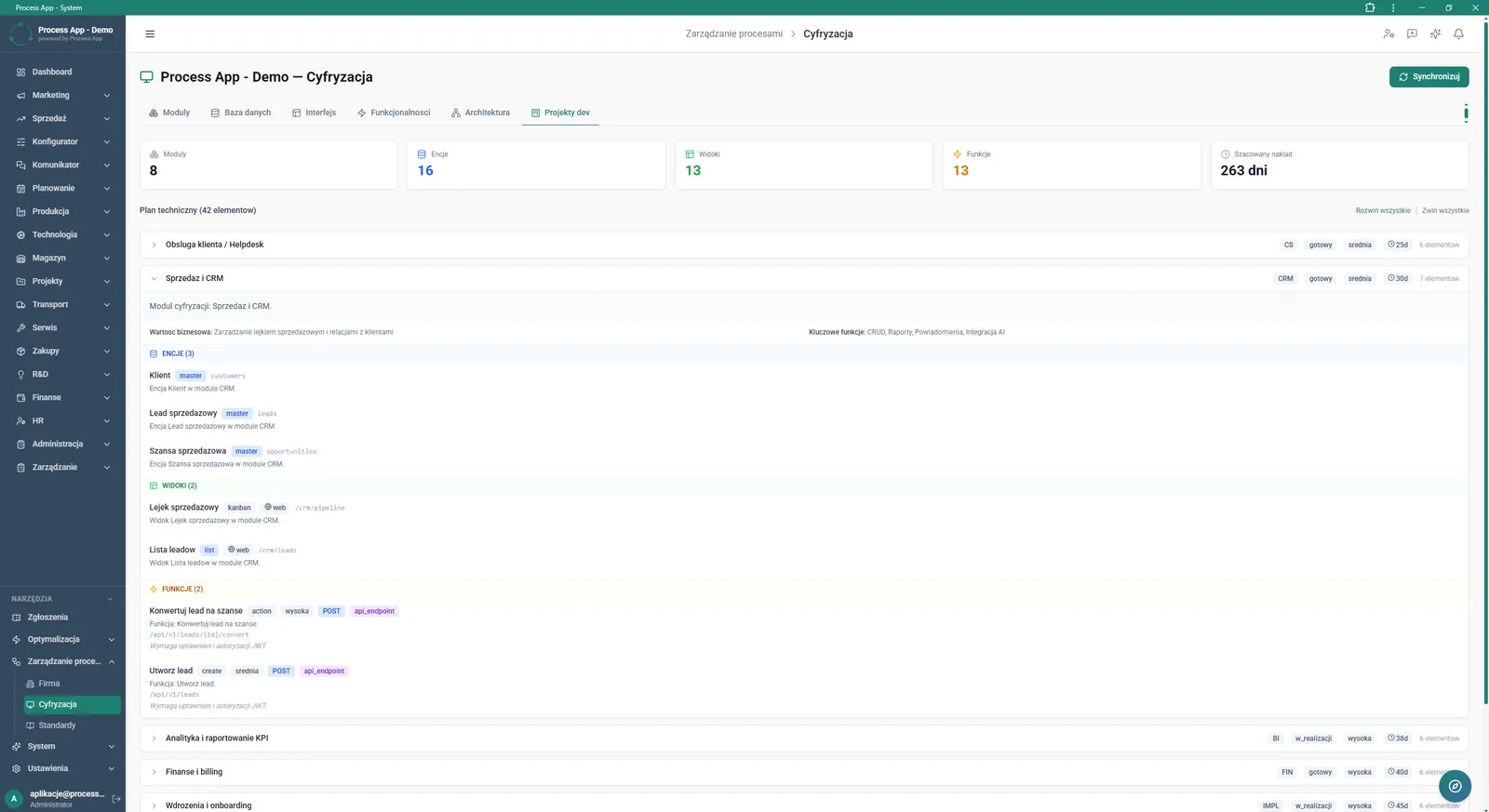Click the Planowanie calendar icon
Viewport: 1489px width, 812px height.
(x=20, y=188)
